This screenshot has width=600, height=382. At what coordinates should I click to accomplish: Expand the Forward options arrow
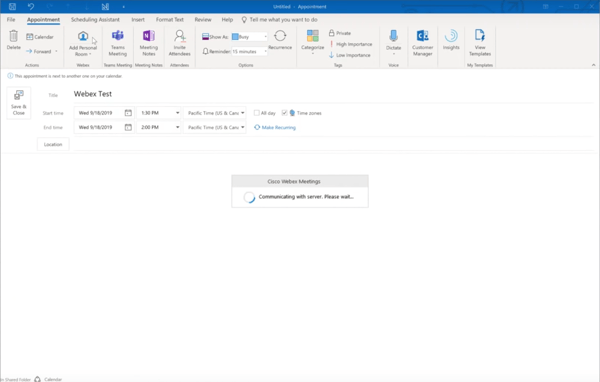tap(56, 51)
